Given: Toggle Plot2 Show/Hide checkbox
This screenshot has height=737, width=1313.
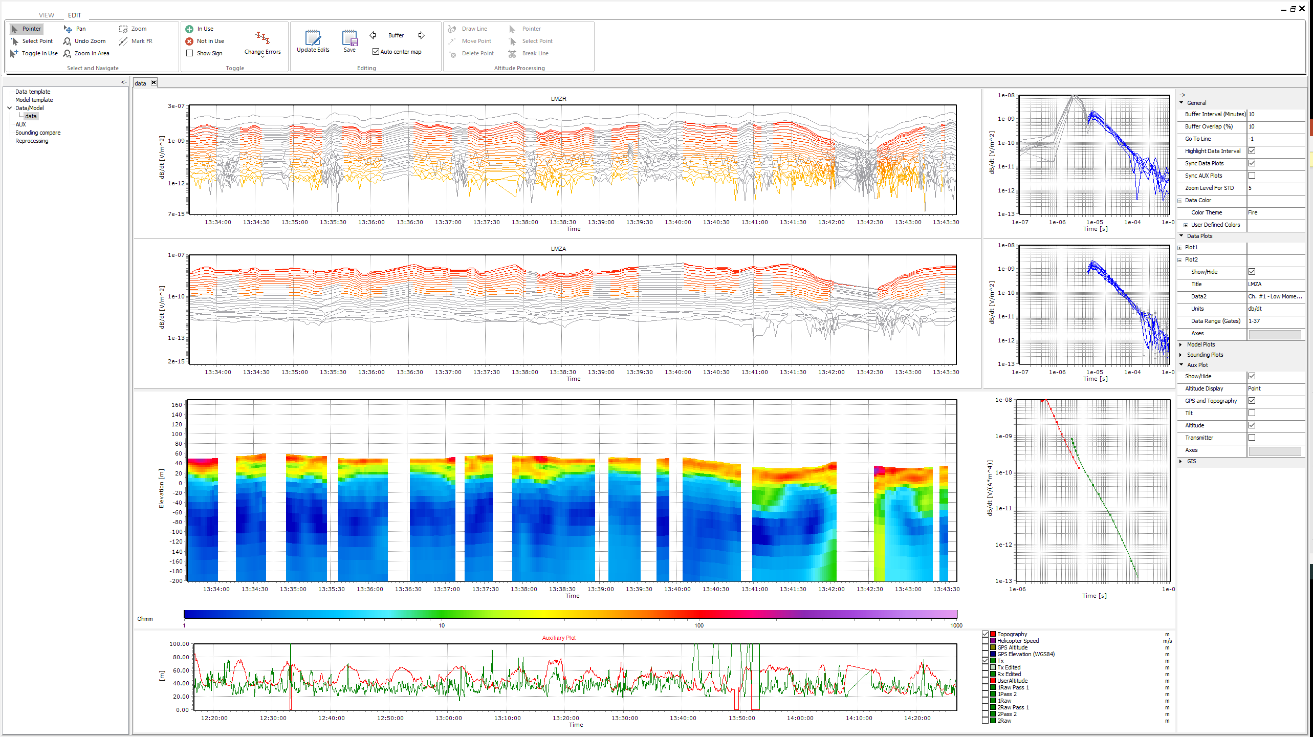Looking at the screenshot, I should (x=1252, y=272).
